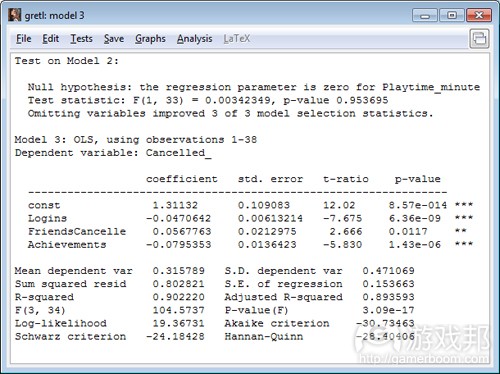
Task: Open the Save menu
Action: pos(114,39)
